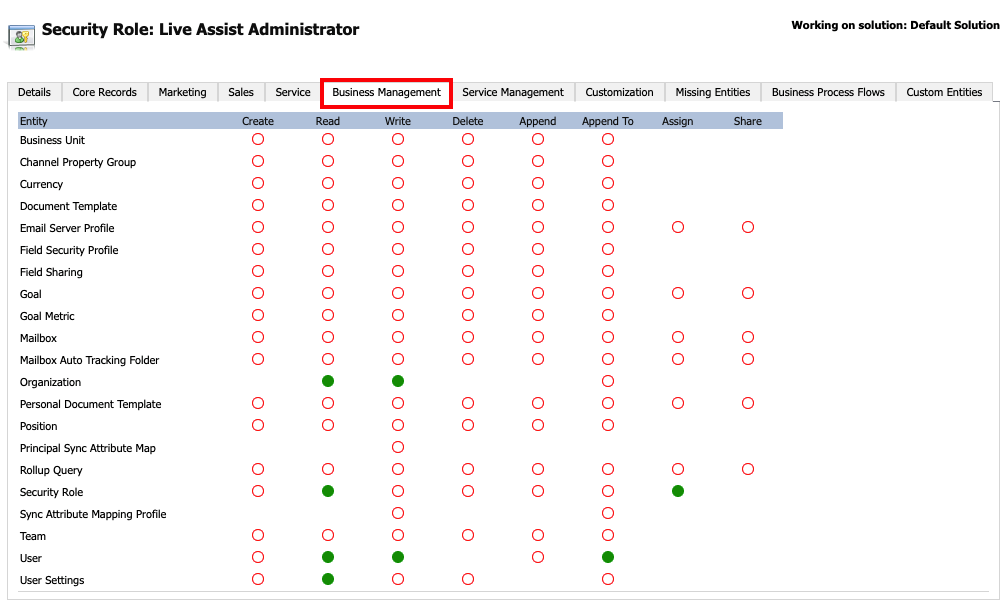Toggle Delete privilege for Personal Document Template
Screen dimensions: 1005x602
(468, 403)
